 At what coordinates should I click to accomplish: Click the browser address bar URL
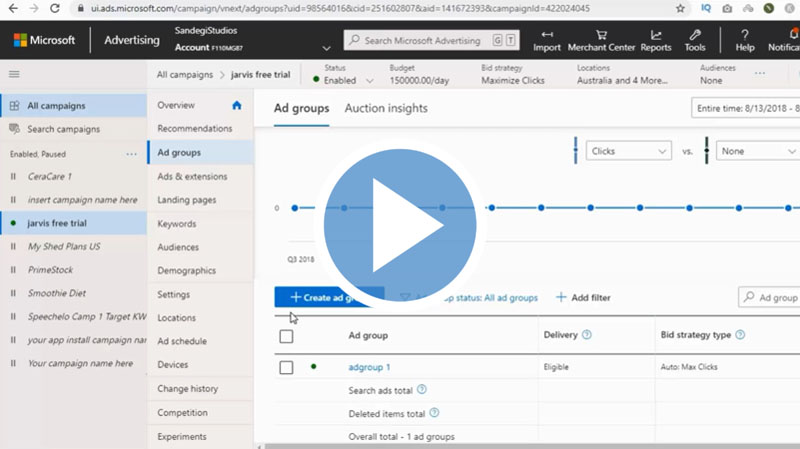[x=340, y=8]
